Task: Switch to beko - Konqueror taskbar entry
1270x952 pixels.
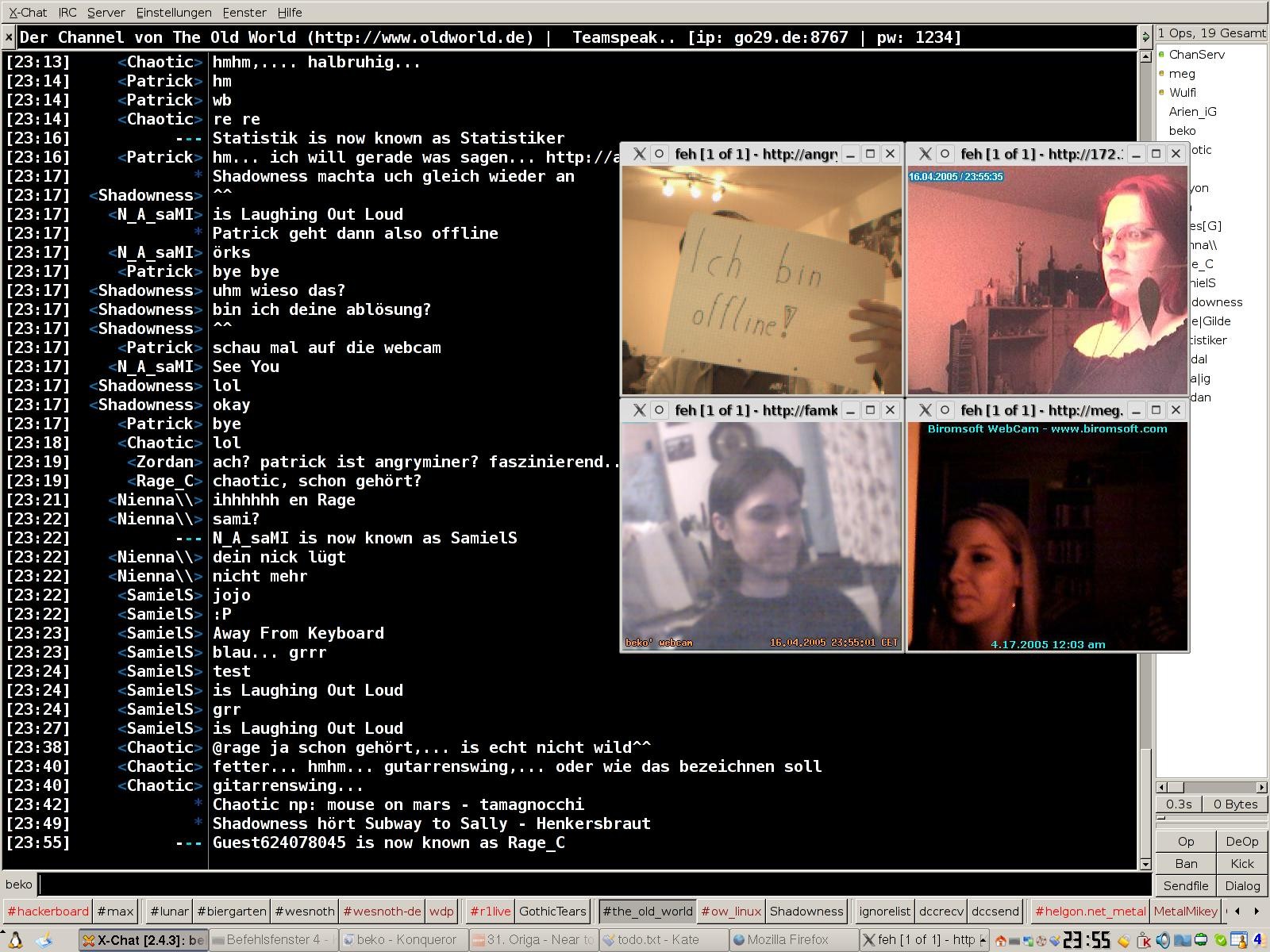Action: click(403, 940)
